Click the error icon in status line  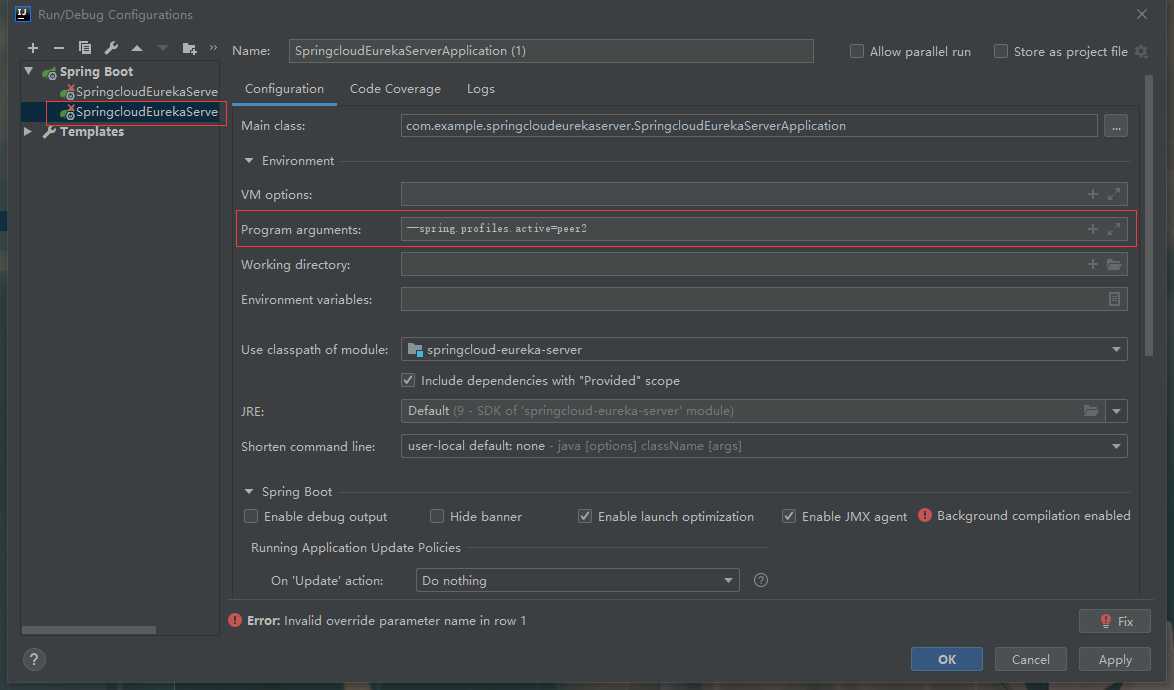234,620
